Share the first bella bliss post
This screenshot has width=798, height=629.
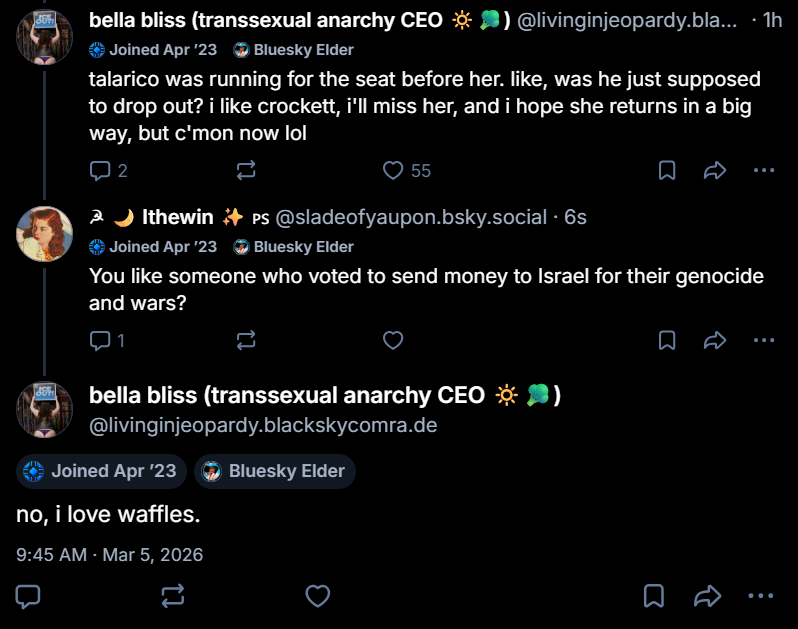tap(714, 171)
